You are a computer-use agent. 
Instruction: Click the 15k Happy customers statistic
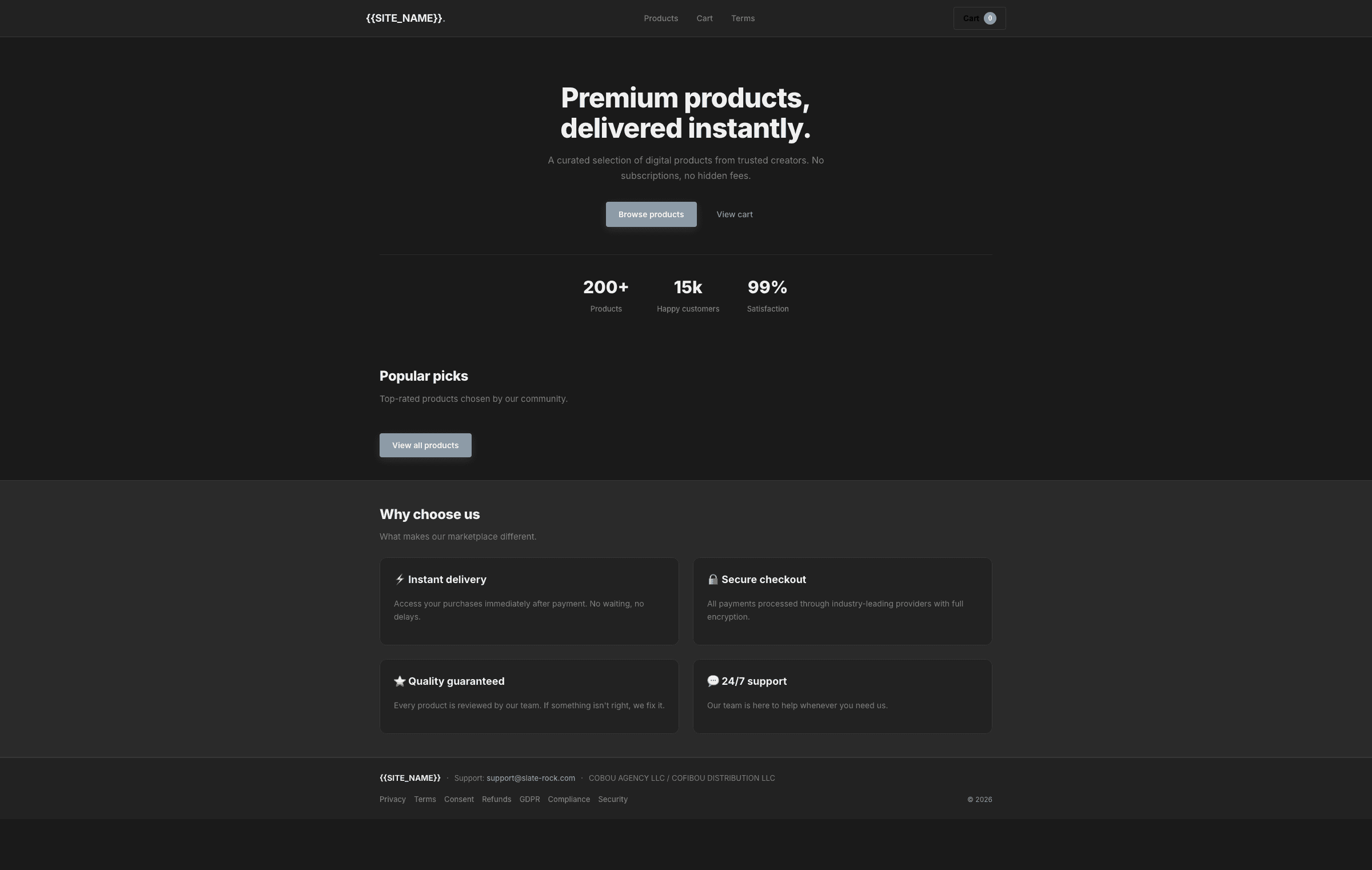click(x=688, y=296)
